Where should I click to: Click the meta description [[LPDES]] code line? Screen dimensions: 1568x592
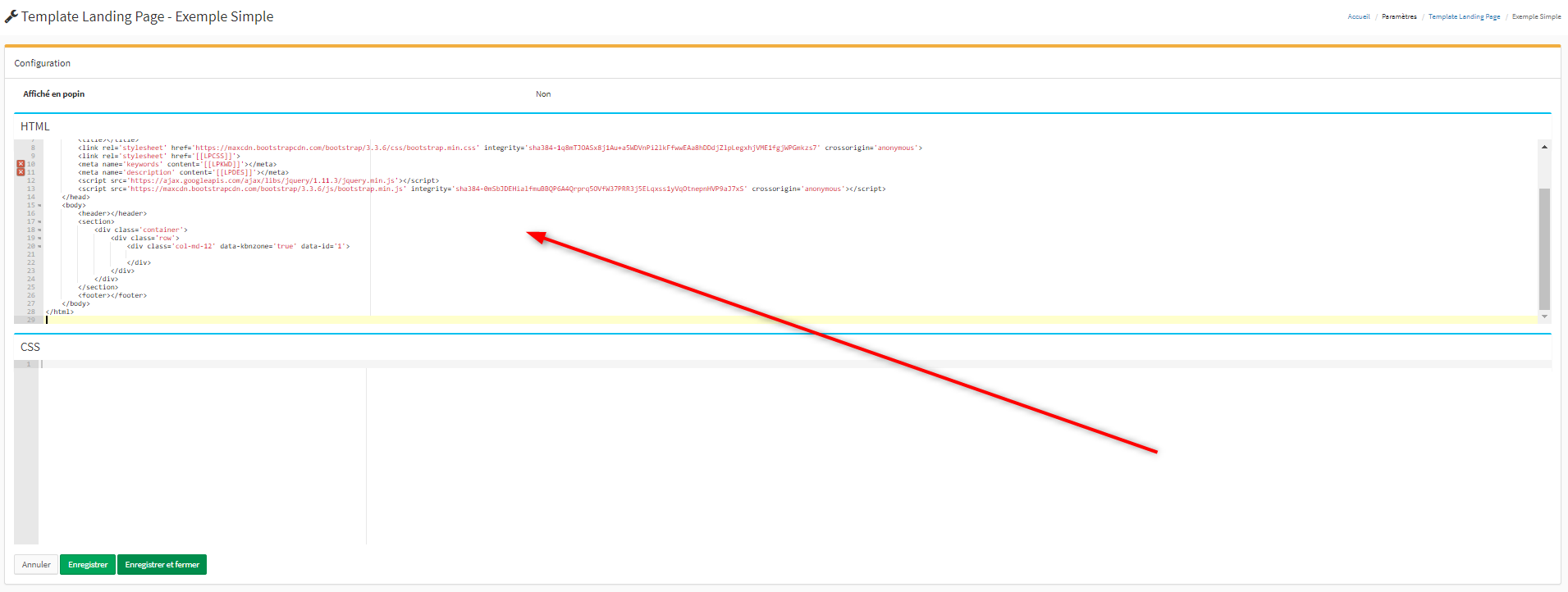click(183, 172)
